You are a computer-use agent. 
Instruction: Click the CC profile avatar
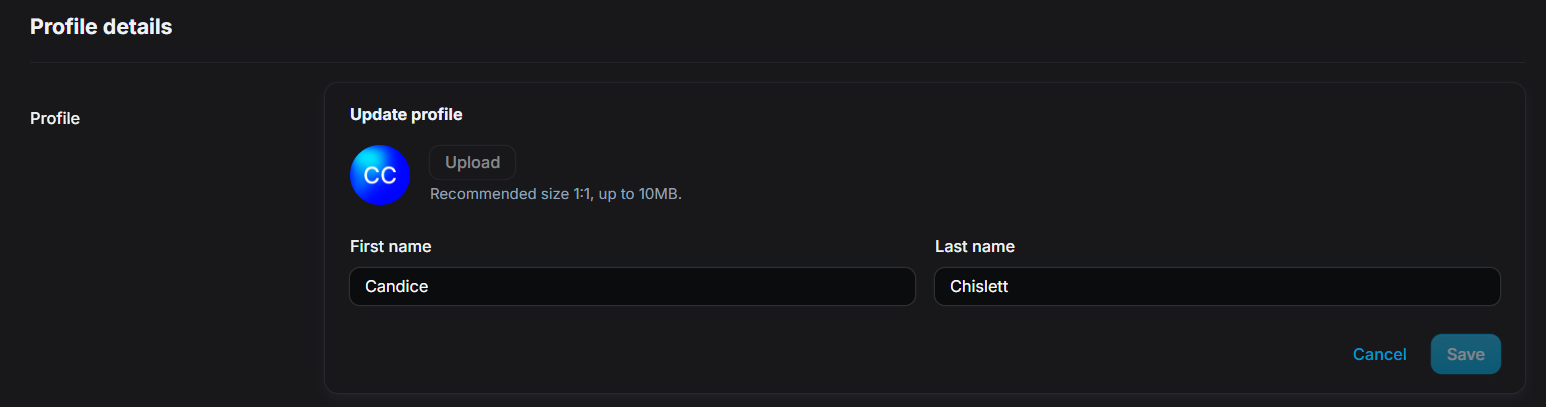click(x=380, y=175)
